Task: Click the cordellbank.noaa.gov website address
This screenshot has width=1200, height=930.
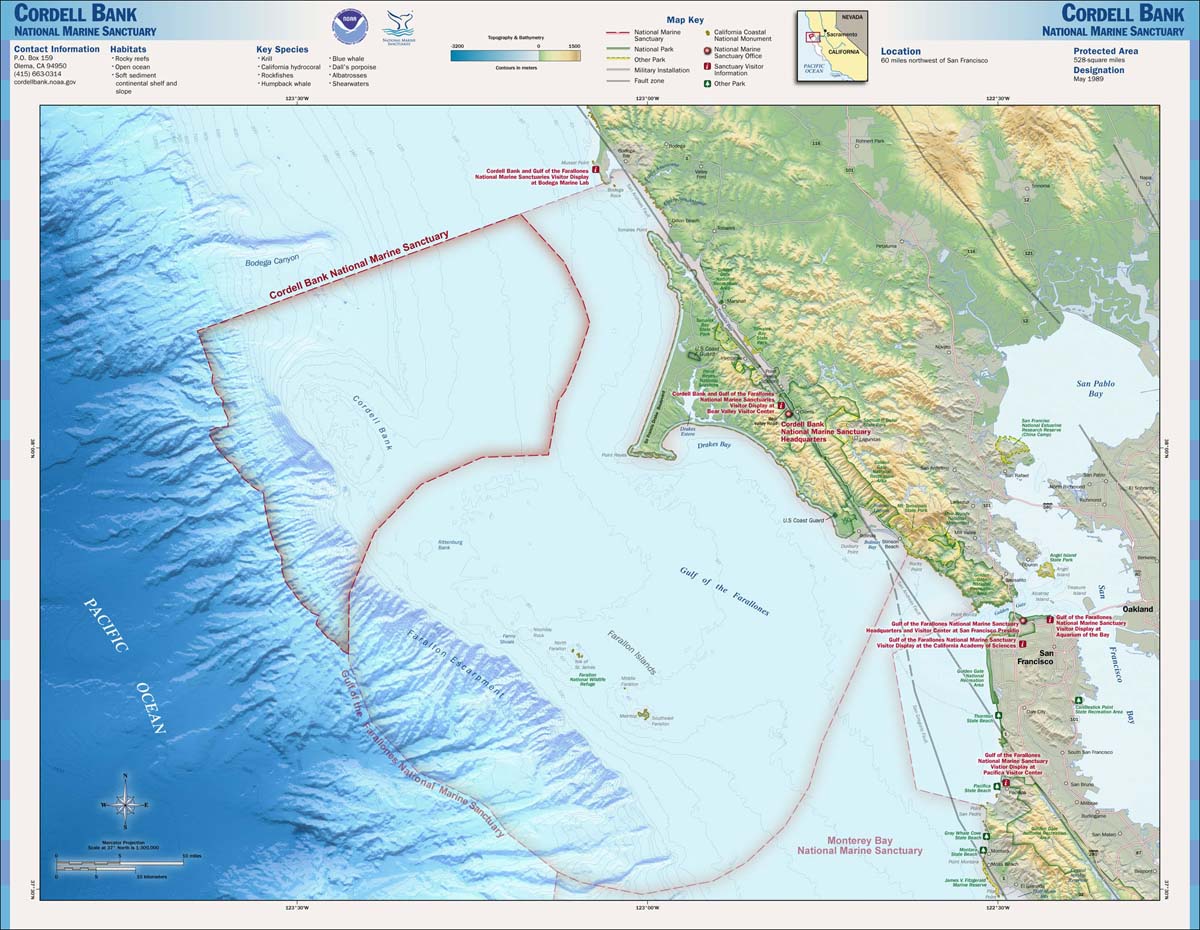Action: point(45,81)
